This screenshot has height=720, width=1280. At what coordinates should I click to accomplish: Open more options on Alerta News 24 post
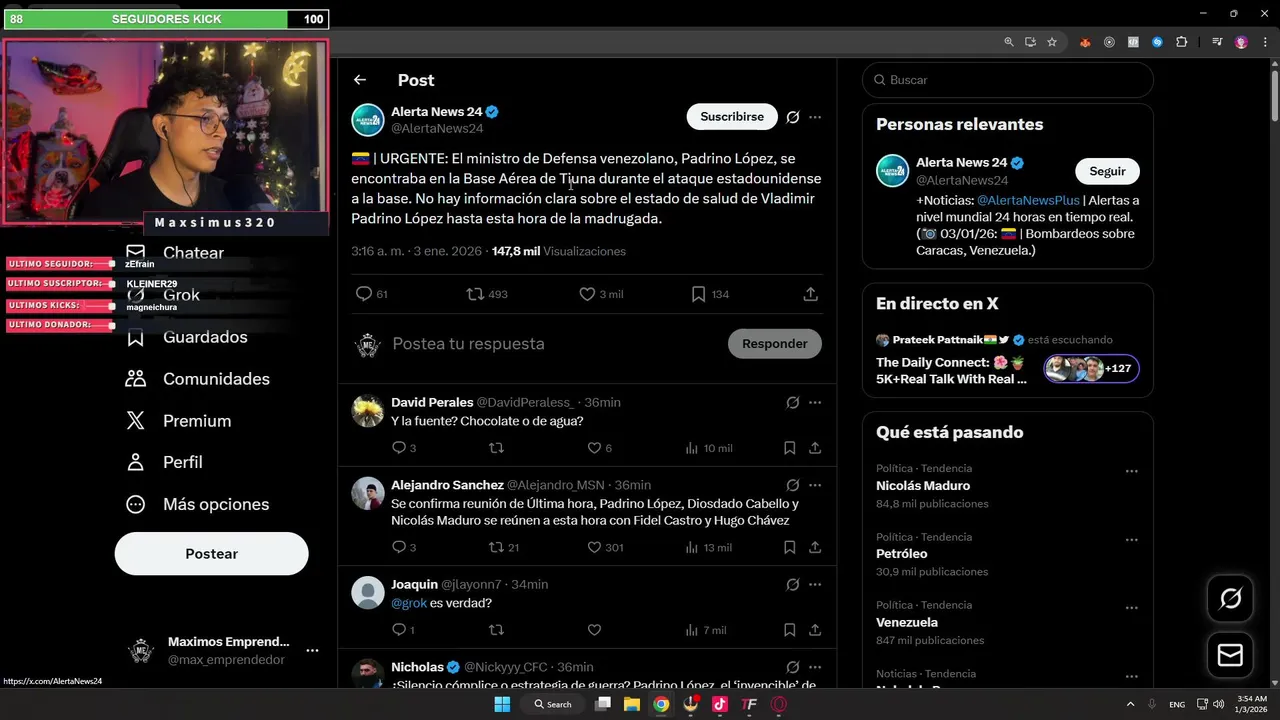pyautogui.click(x=815, y=117)
